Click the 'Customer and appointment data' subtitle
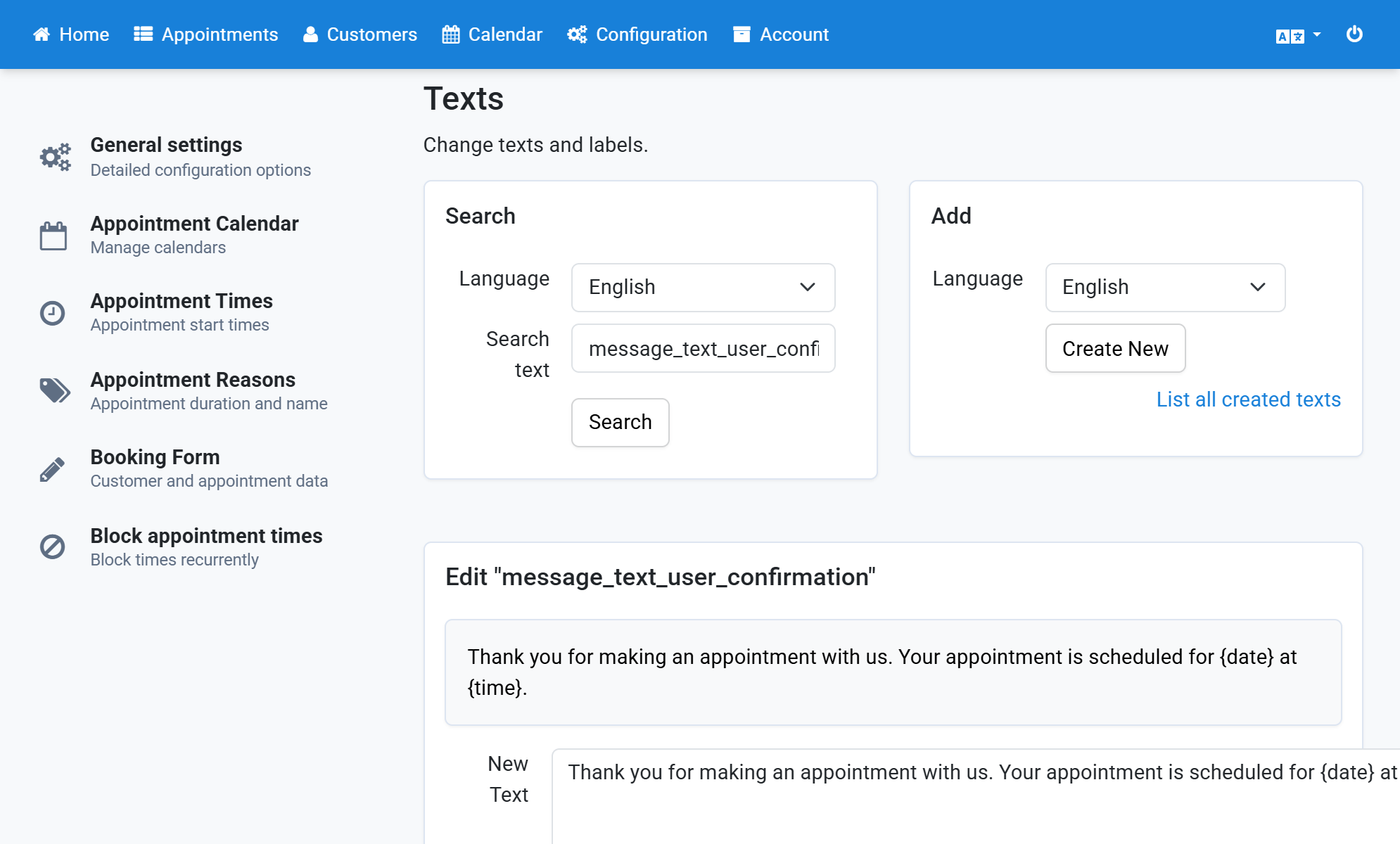This screenshot has width=1400, height=844. tap(210, 481)
